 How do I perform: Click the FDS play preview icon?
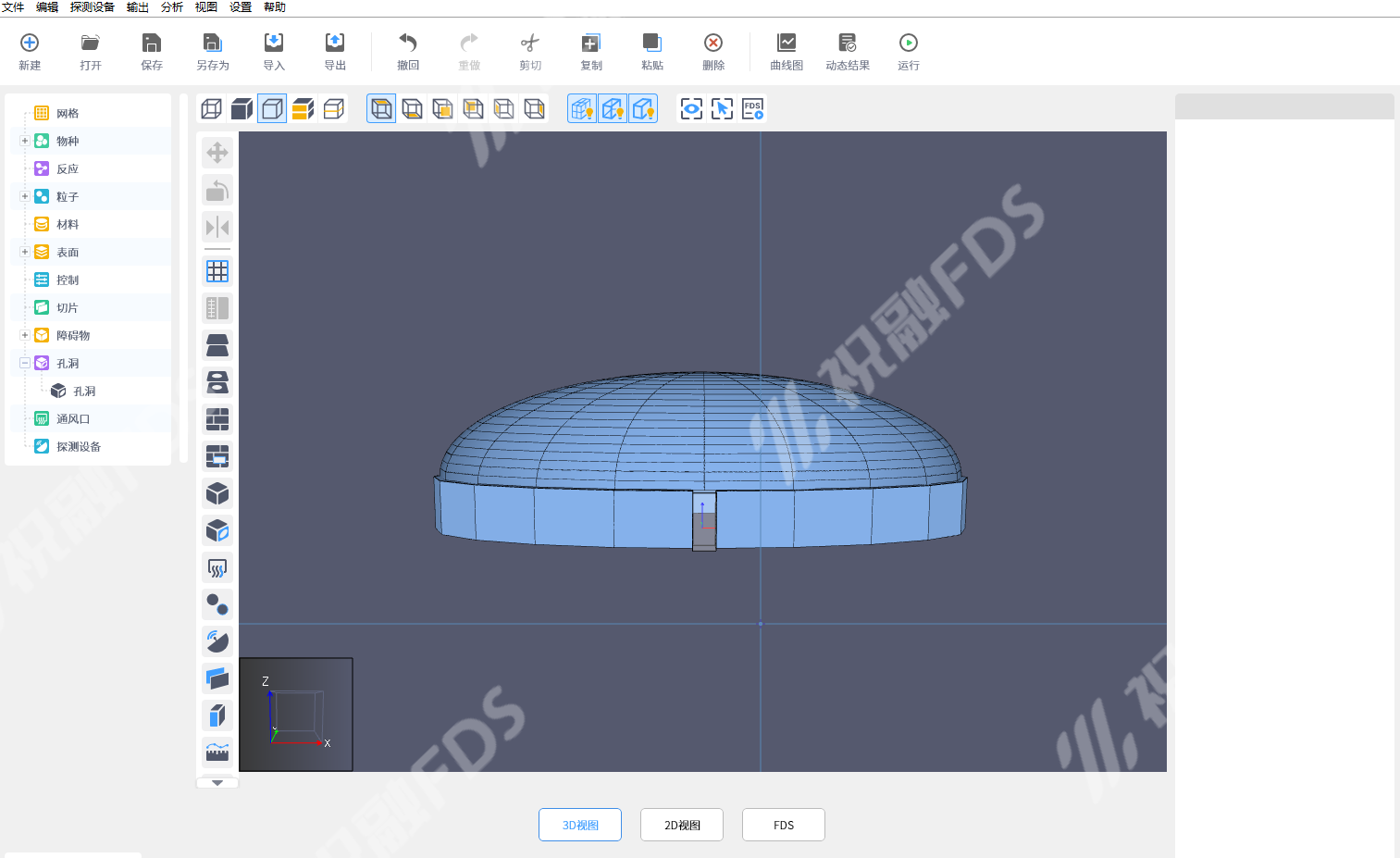[752, 109]
